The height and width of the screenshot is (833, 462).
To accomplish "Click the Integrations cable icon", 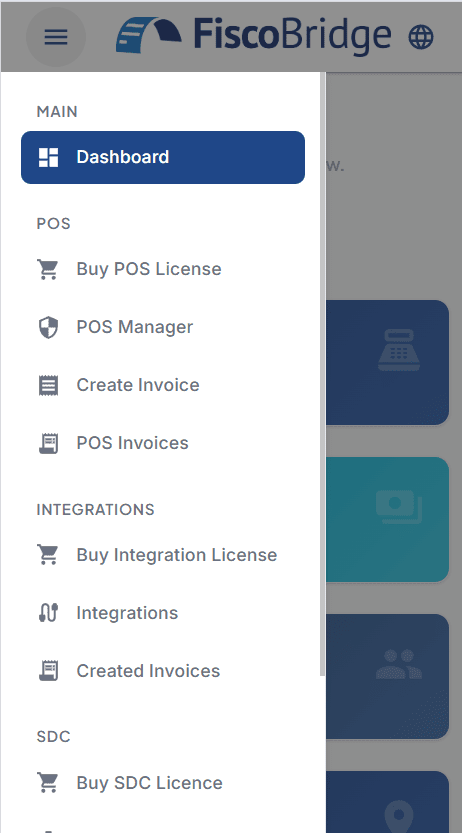I will click(x=48, y=613).
